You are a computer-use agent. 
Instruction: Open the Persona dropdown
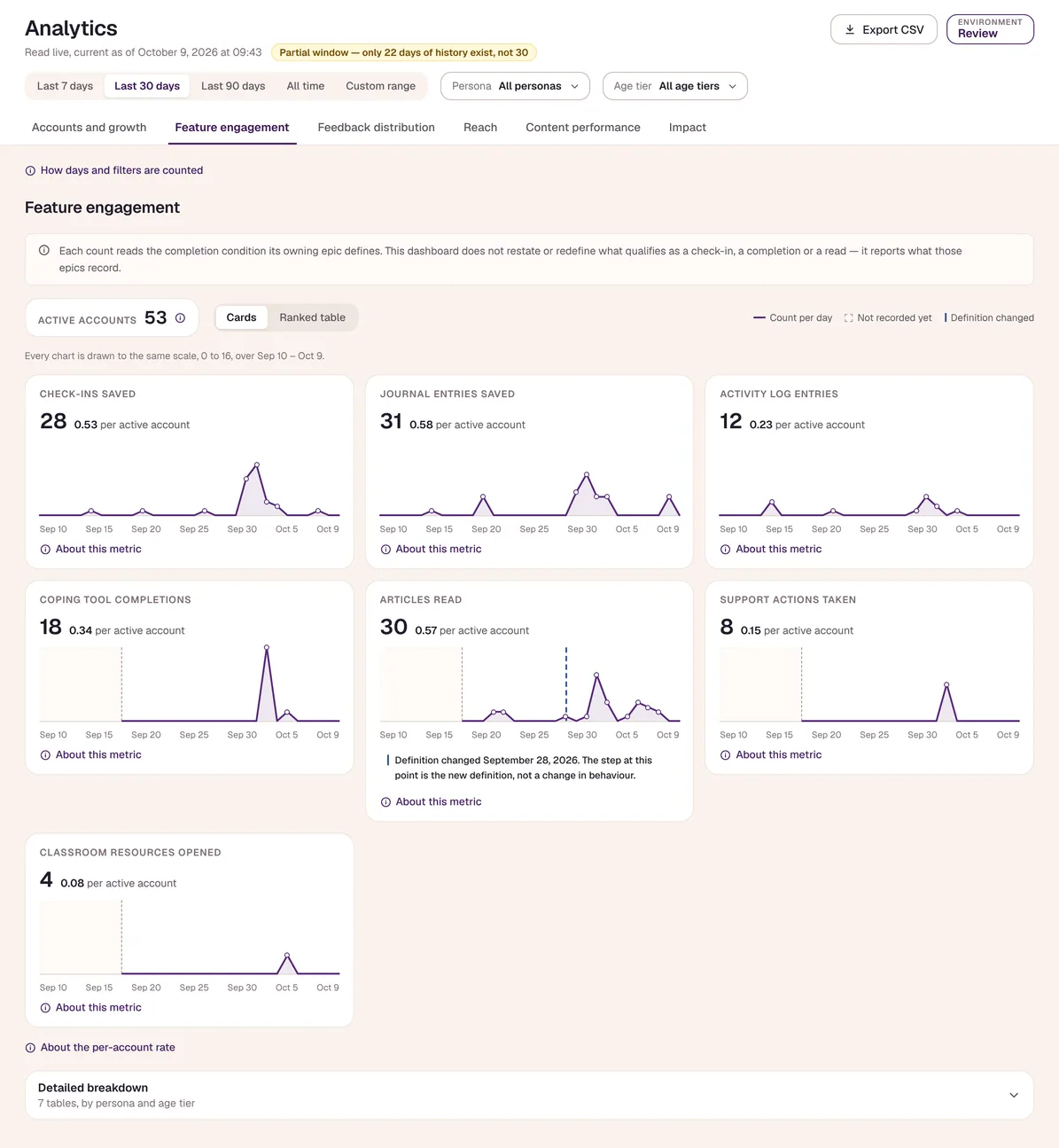pyautogui.click(x=515, y=86)
